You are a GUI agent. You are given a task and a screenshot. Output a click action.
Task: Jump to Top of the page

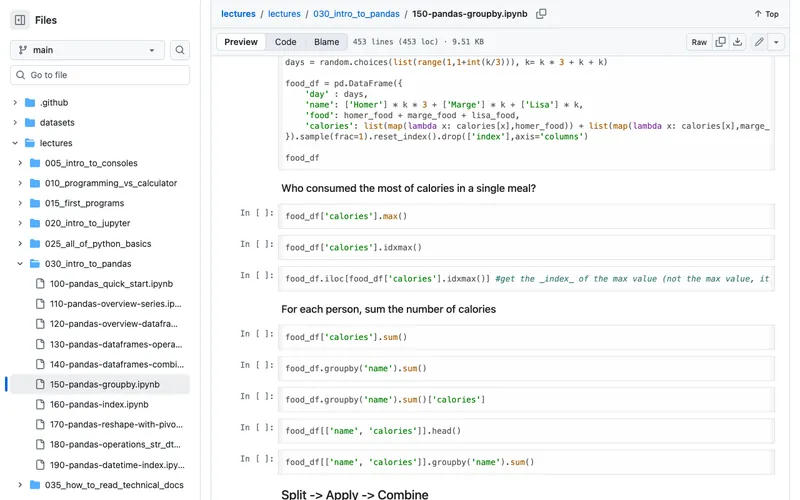766,14
